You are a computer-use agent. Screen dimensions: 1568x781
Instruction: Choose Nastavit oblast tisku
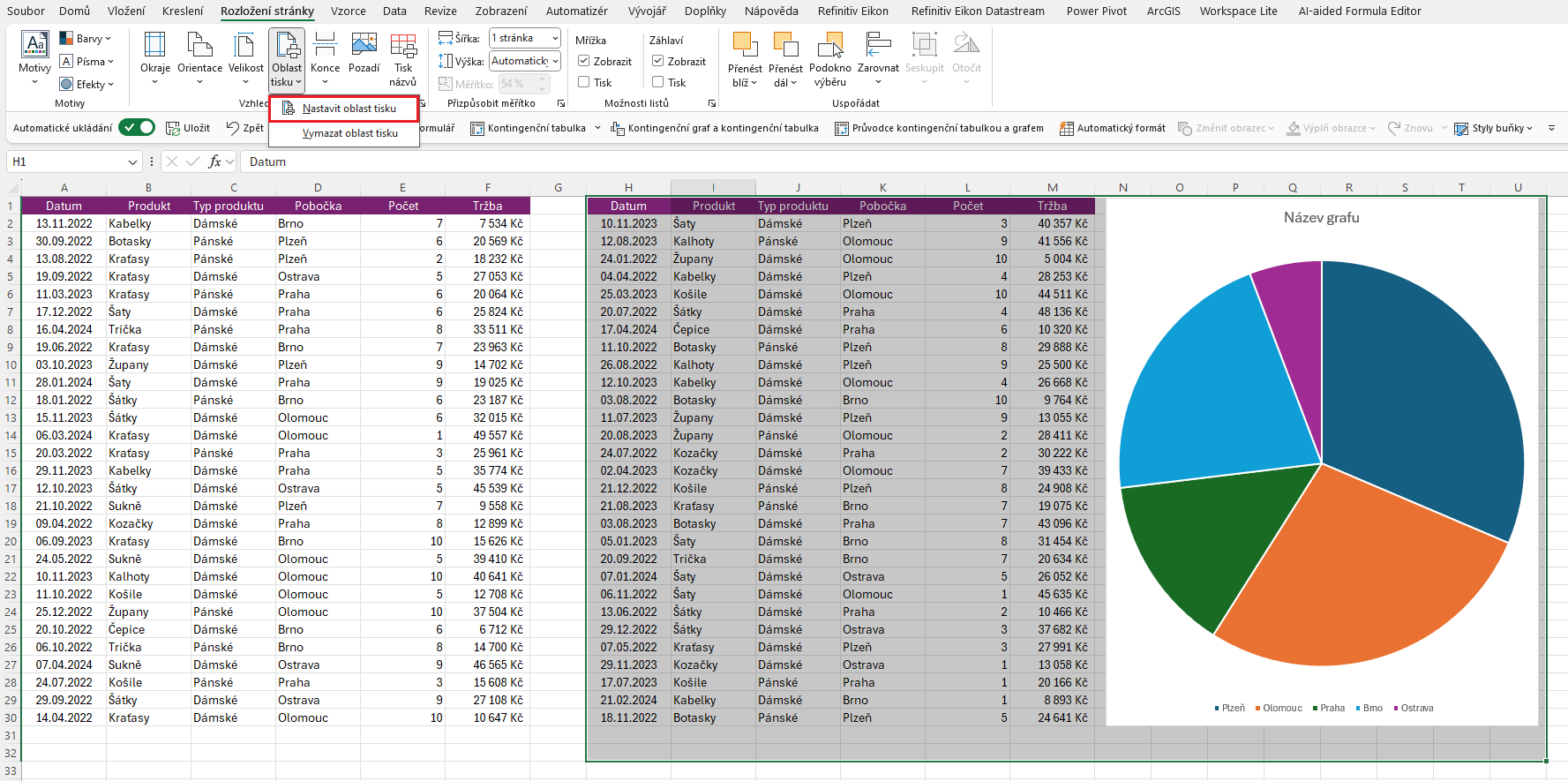pyautogui.click(x=344, y=109)
